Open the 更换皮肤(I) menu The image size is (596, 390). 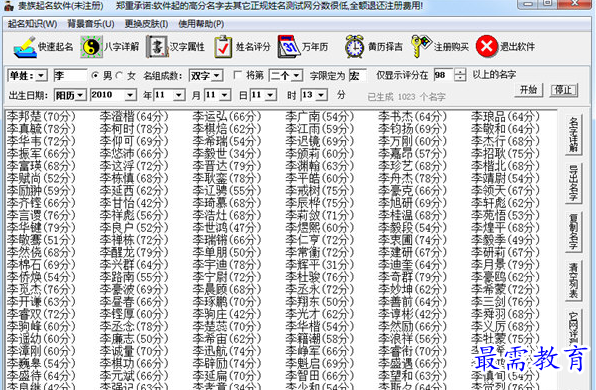click(146, 24)
